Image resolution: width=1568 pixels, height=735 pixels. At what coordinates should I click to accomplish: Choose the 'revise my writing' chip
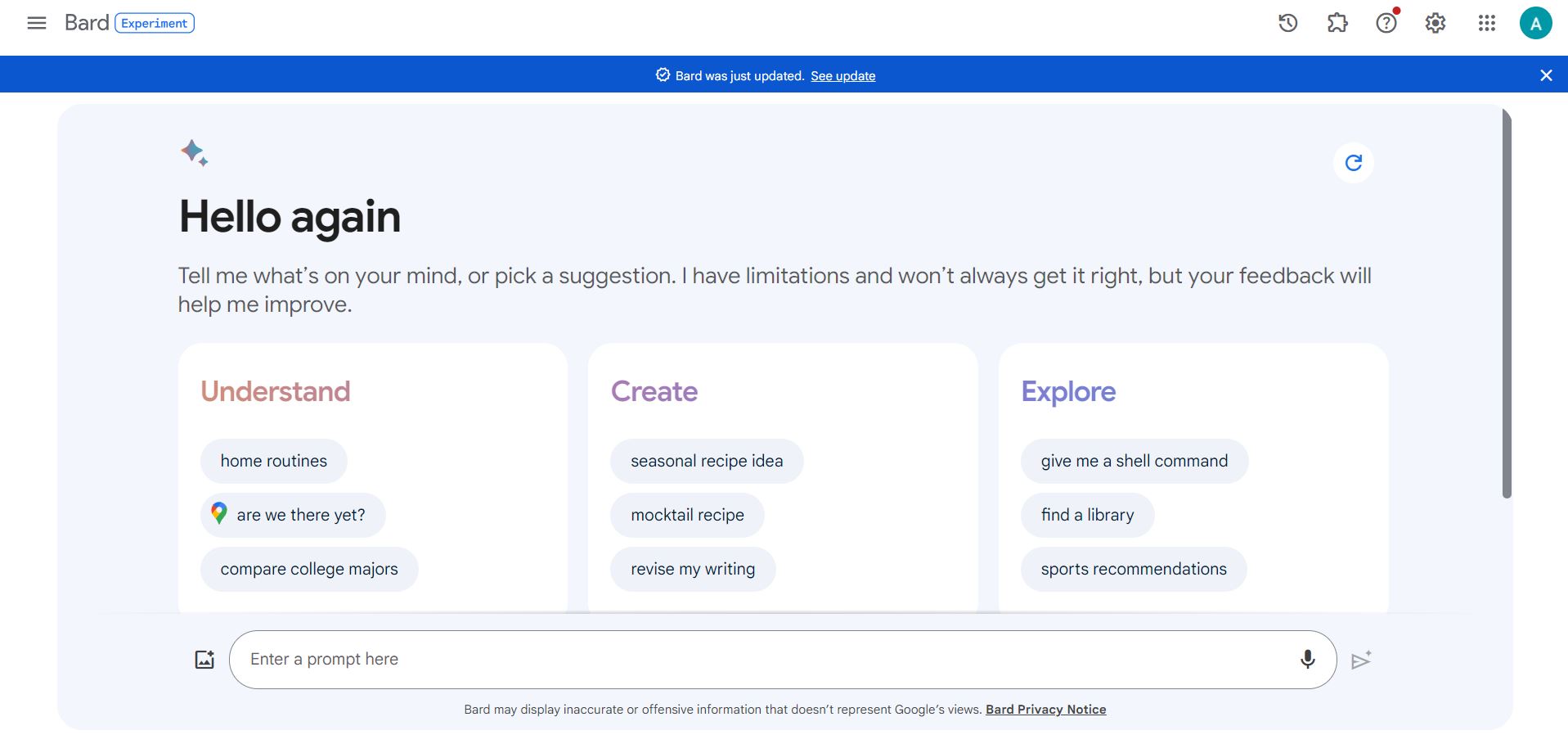pyautogui.click(x=693, y=569)
